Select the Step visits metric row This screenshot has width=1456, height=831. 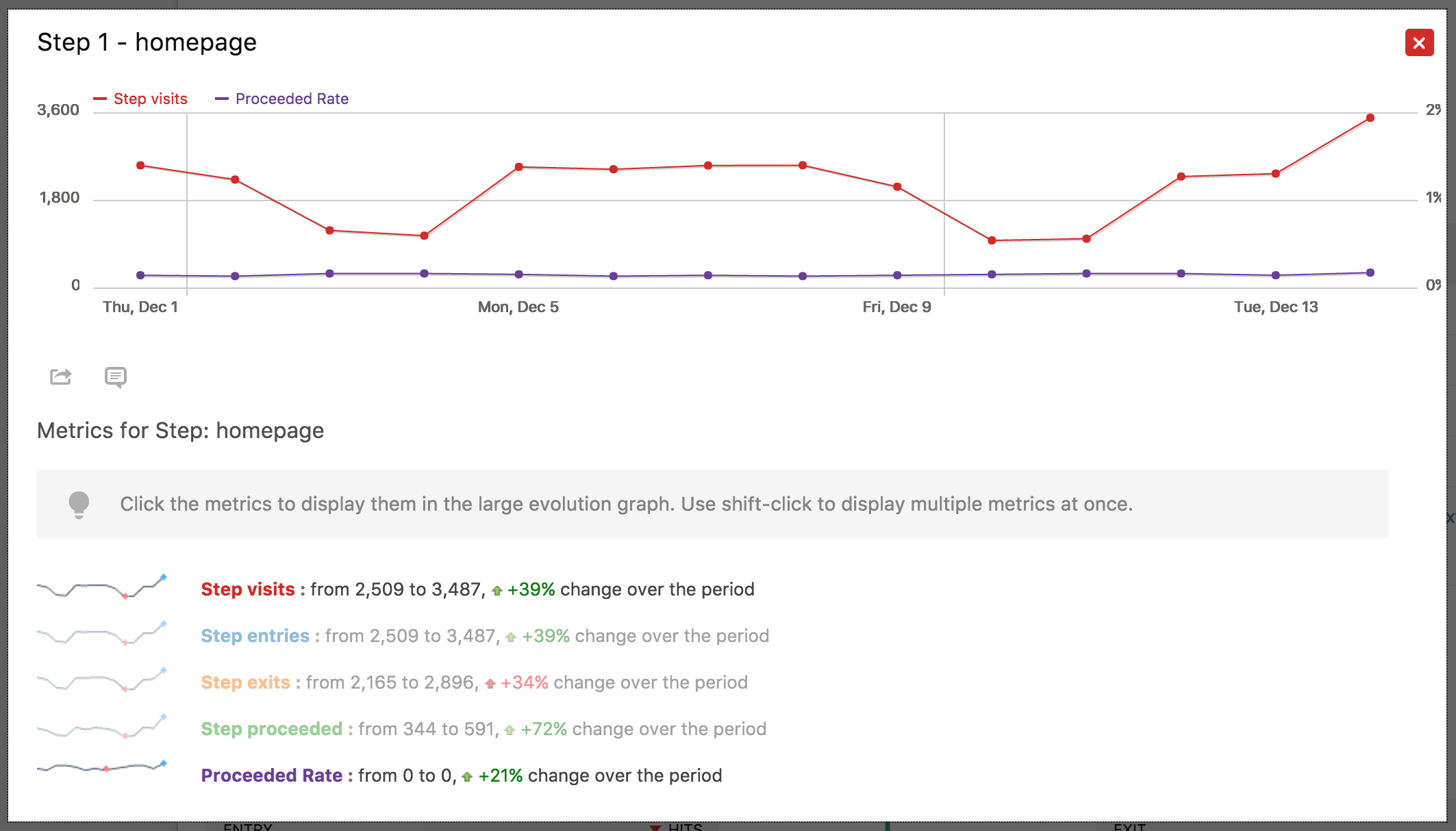248,589
